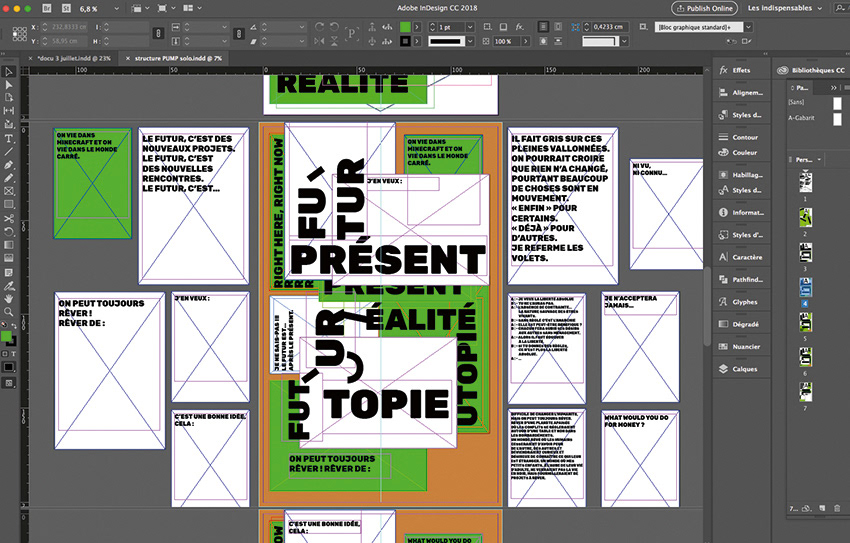Switch to the docu 3 juillet.indd tab
850x543 pixels.
[73, 57]
